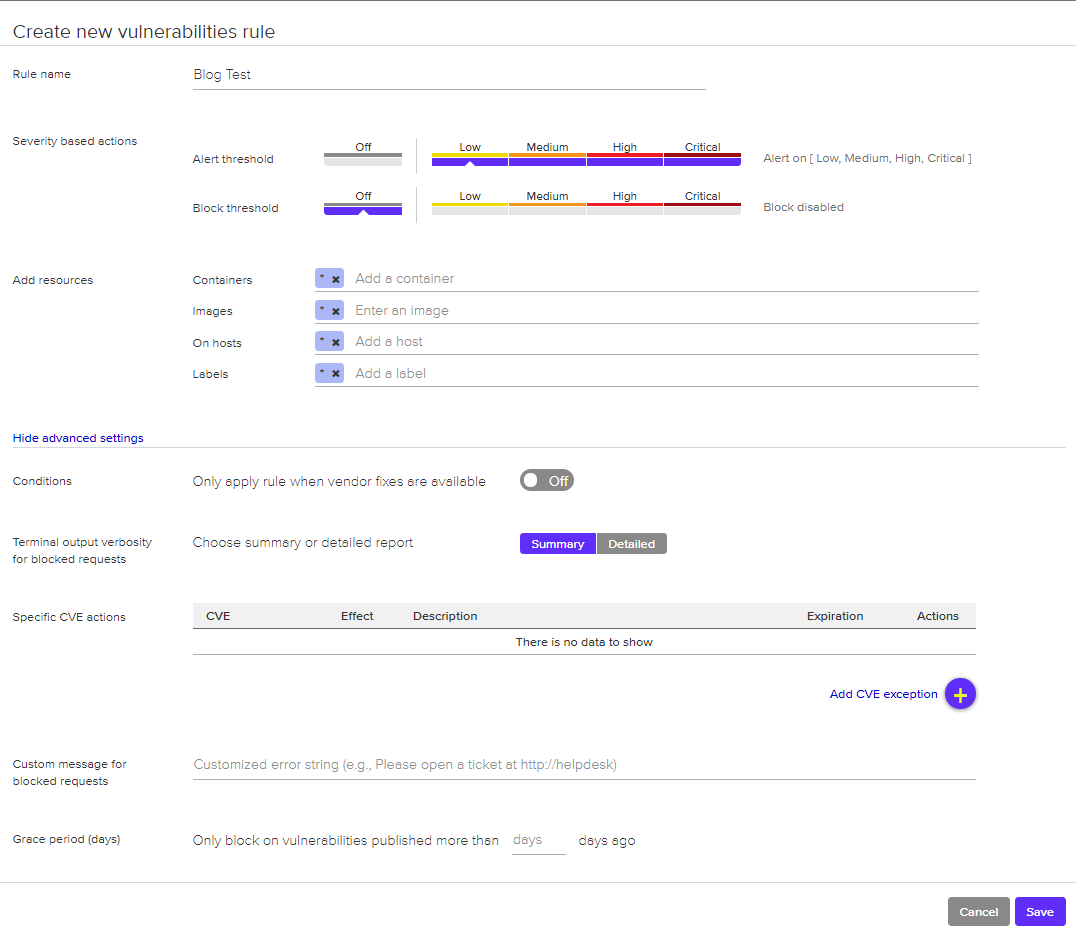Screen dimensions: 1076x937
Task: Focus the custom error message field
Action: pos(583,765)
